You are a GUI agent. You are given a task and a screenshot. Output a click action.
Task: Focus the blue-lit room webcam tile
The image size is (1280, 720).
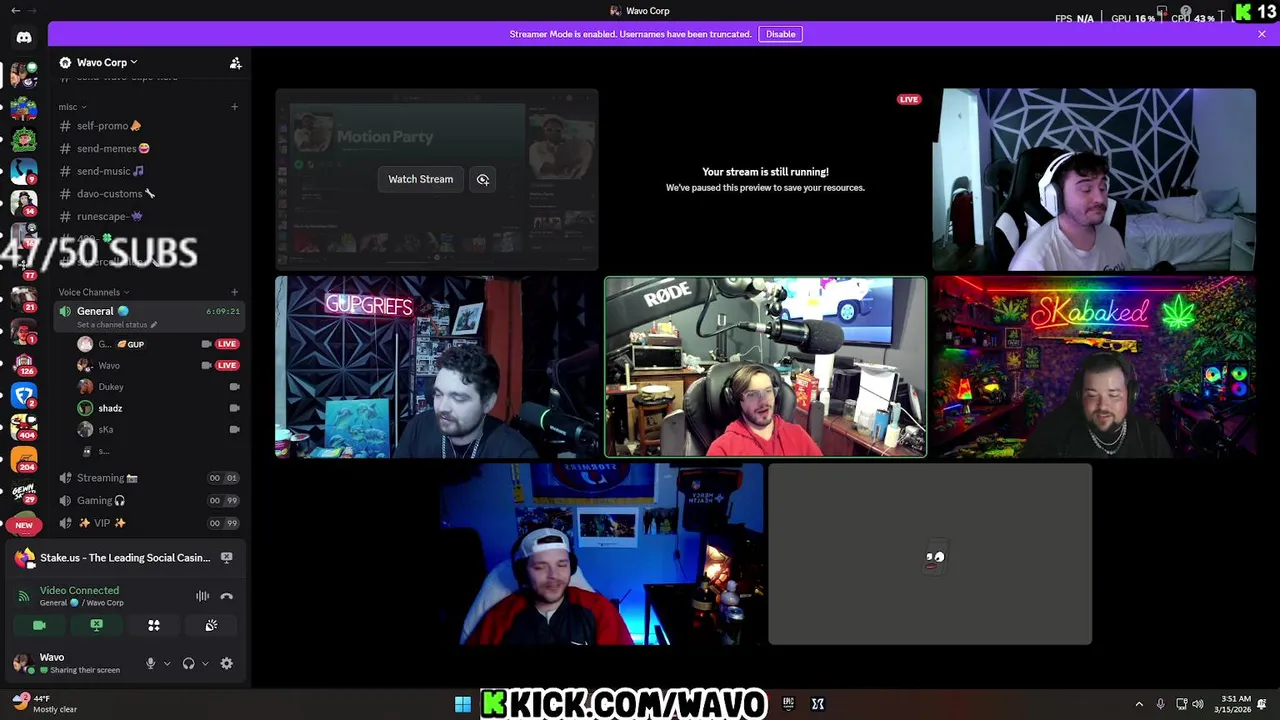(x=601, y=554)
